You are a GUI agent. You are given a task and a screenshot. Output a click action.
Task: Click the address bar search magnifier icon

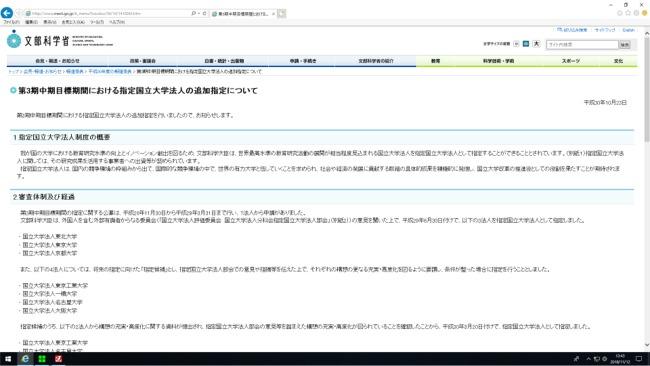[193, 13]
